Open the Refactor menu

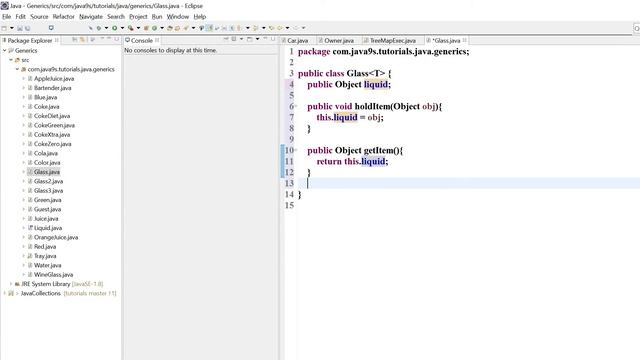[64, 17]
